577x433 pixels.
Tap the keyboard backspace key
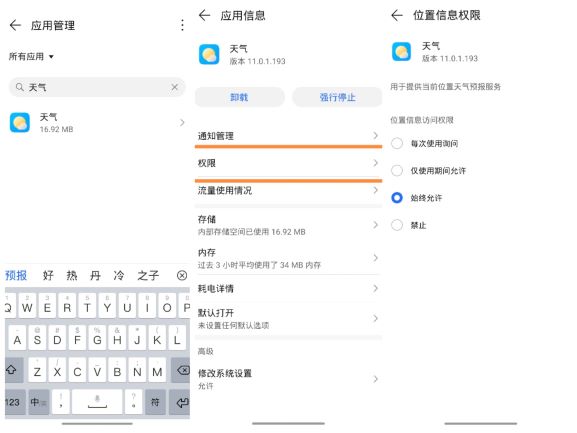click(181, 370)
